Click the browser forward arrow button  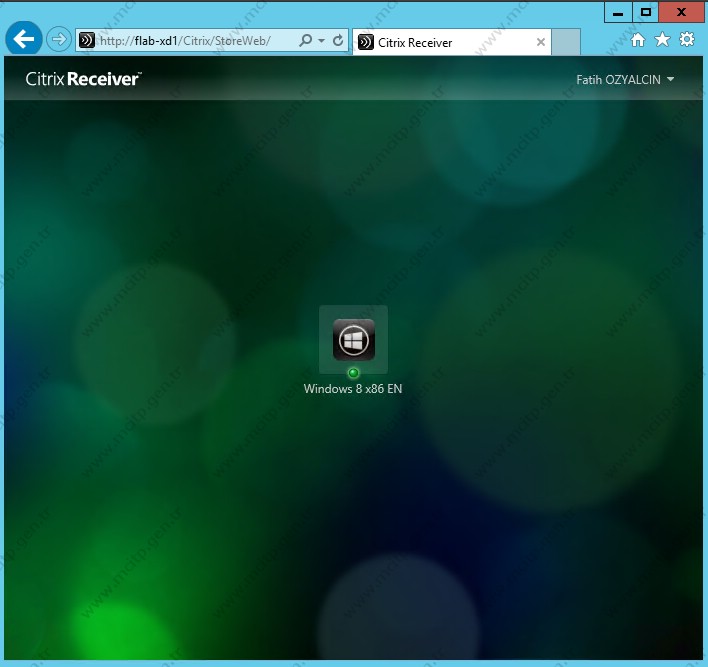(x=59, y=39)
